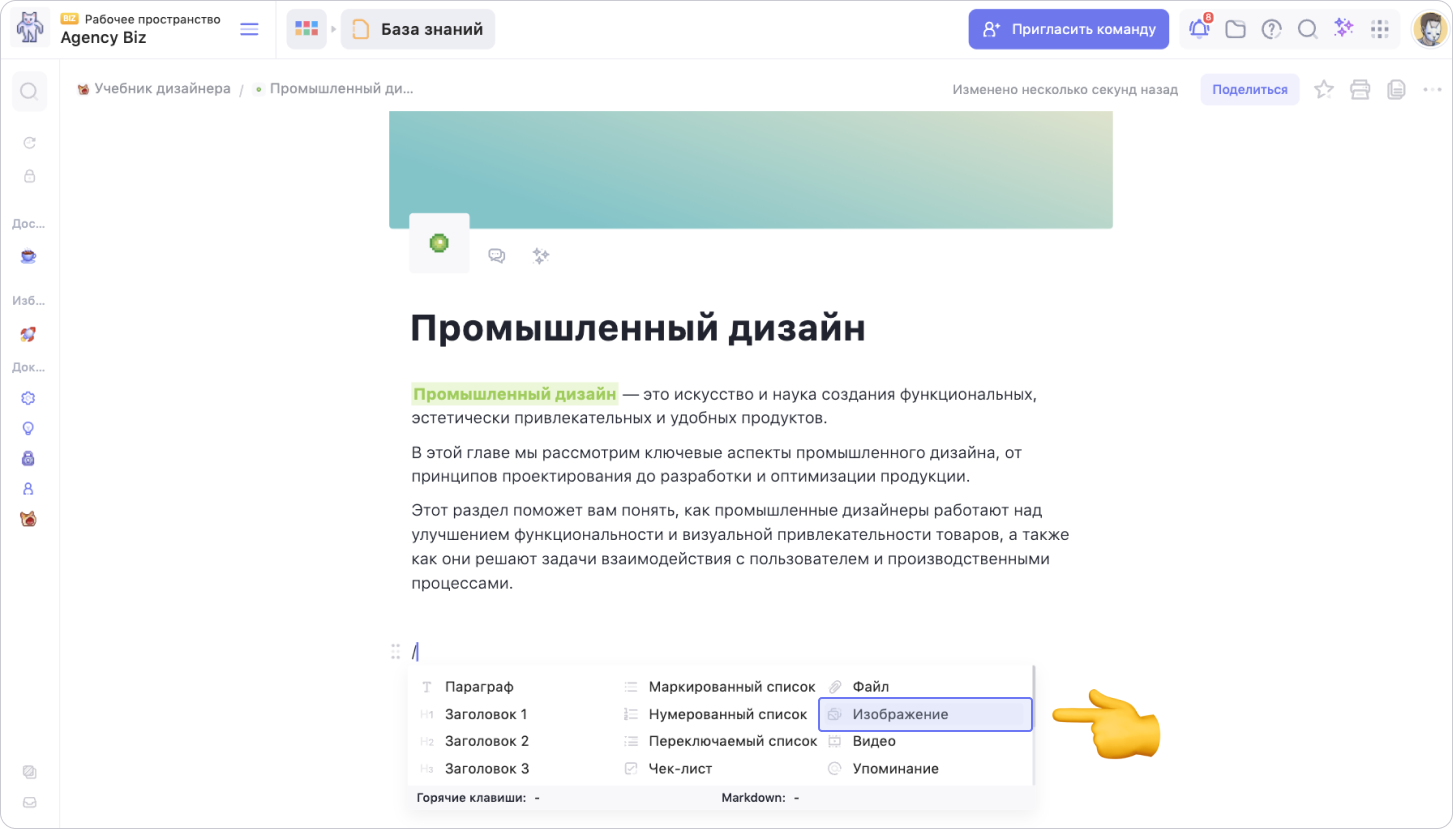Open the user avatar menu

tap(1430, 29)
